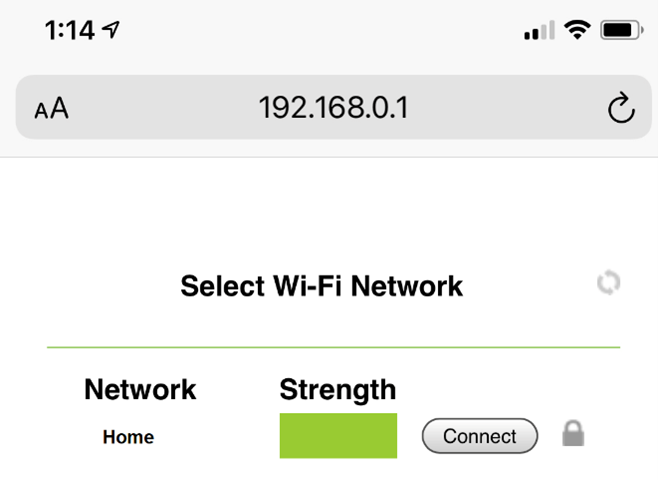This screenshot has width=658, height=480.
Task: Connect to the Home network
Action: click(480, 436)
